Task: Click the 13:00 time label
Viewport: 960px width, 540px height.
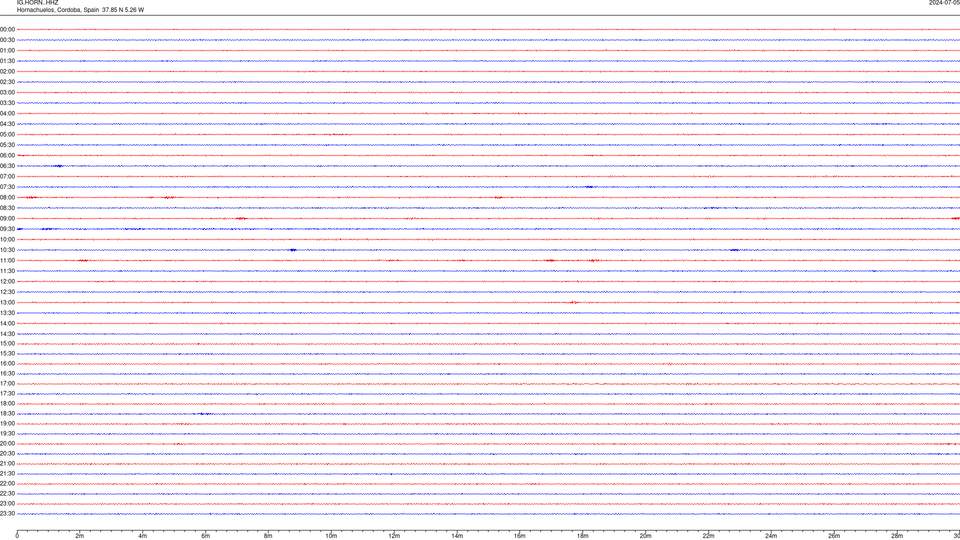Action: tap(7, 302)
